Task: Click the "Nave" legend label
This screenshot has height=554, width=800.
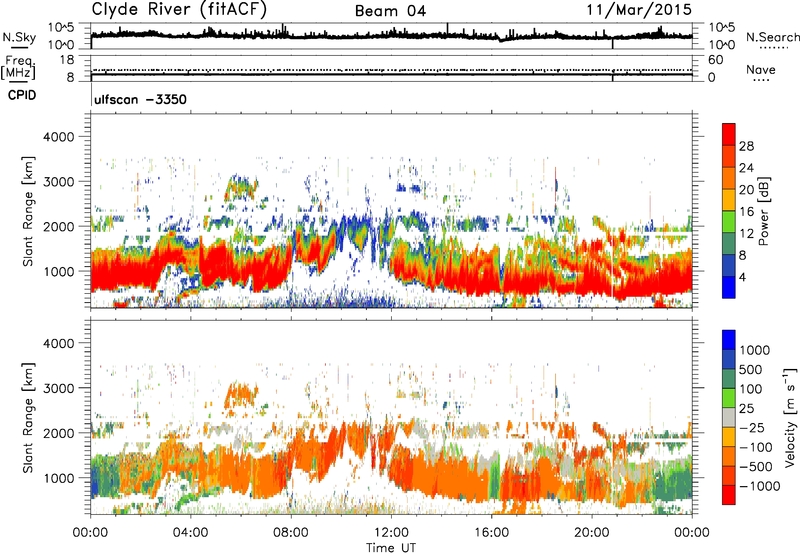Action: 761,69
